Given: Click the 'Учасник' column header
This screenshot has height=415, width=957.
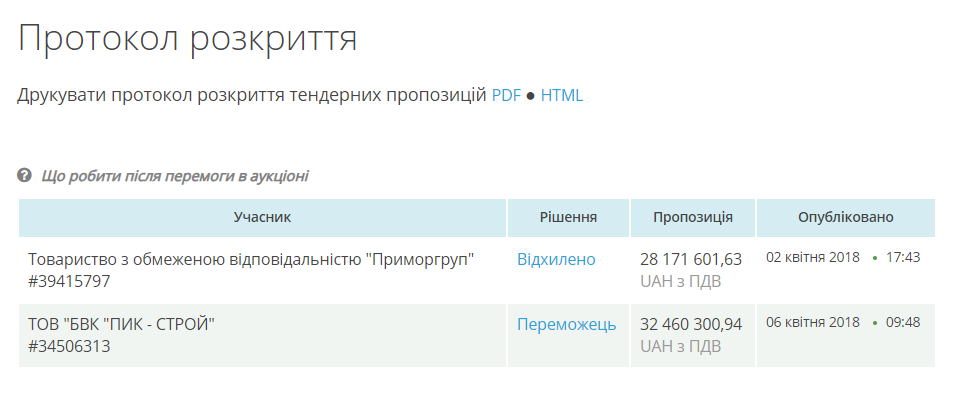Looking at the screenshot, I should [x=262, y=217].
